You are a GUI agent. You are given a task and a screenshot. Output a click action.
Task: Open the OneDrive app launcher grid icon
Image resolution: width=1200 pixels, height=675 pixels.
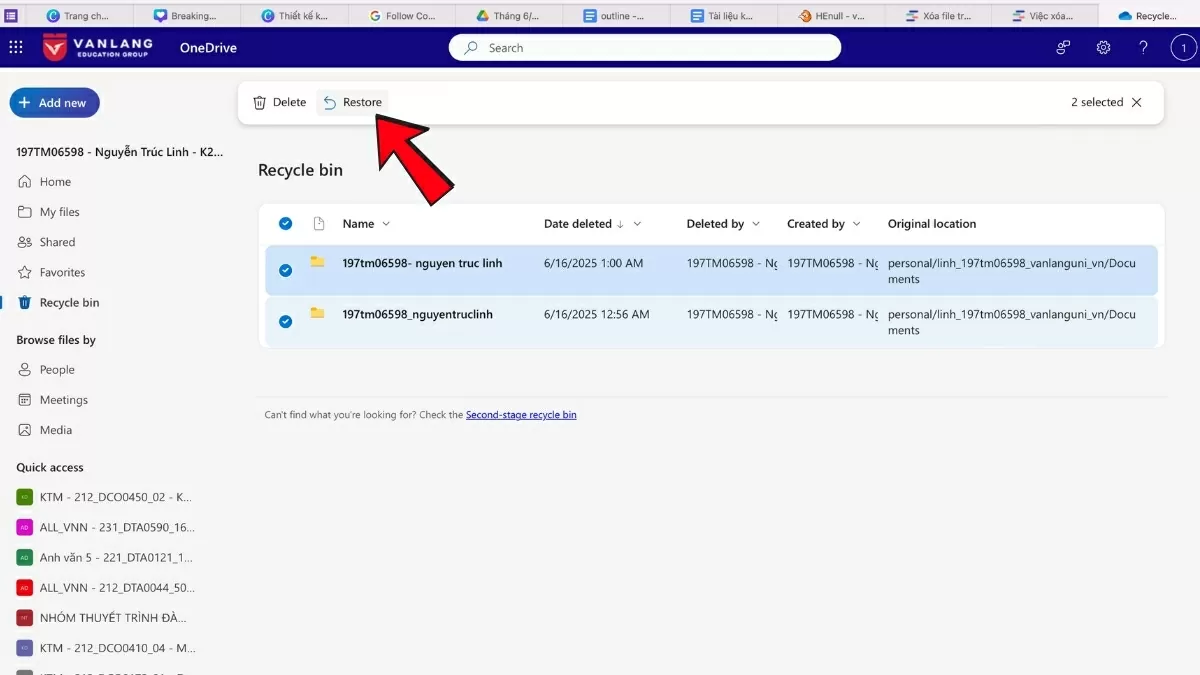(x=15, y=47)
